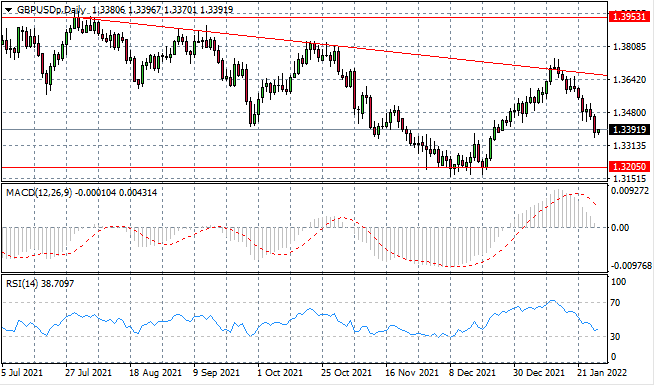Click the 1.38085 price axis value
654x386 pixels.
point(630,46)
